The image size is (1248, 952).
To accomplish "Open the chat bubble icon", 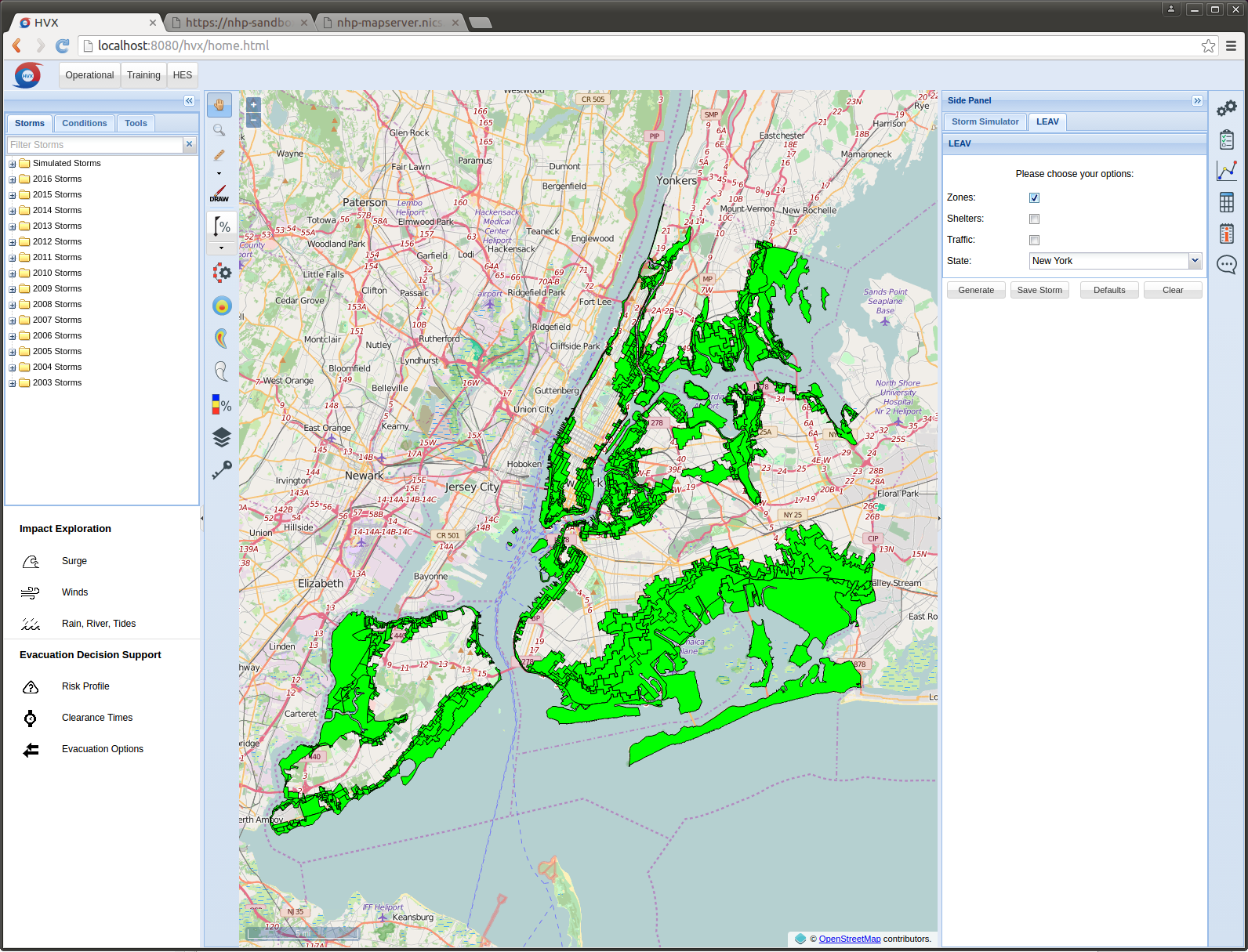I will [x=1227, y=265].
